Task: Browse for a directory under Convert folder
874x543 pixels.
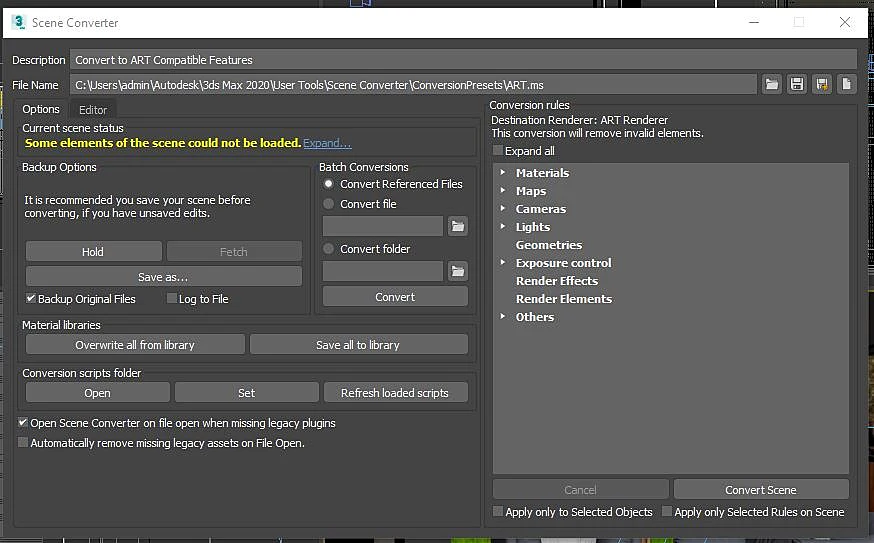Action: (458, 271)
